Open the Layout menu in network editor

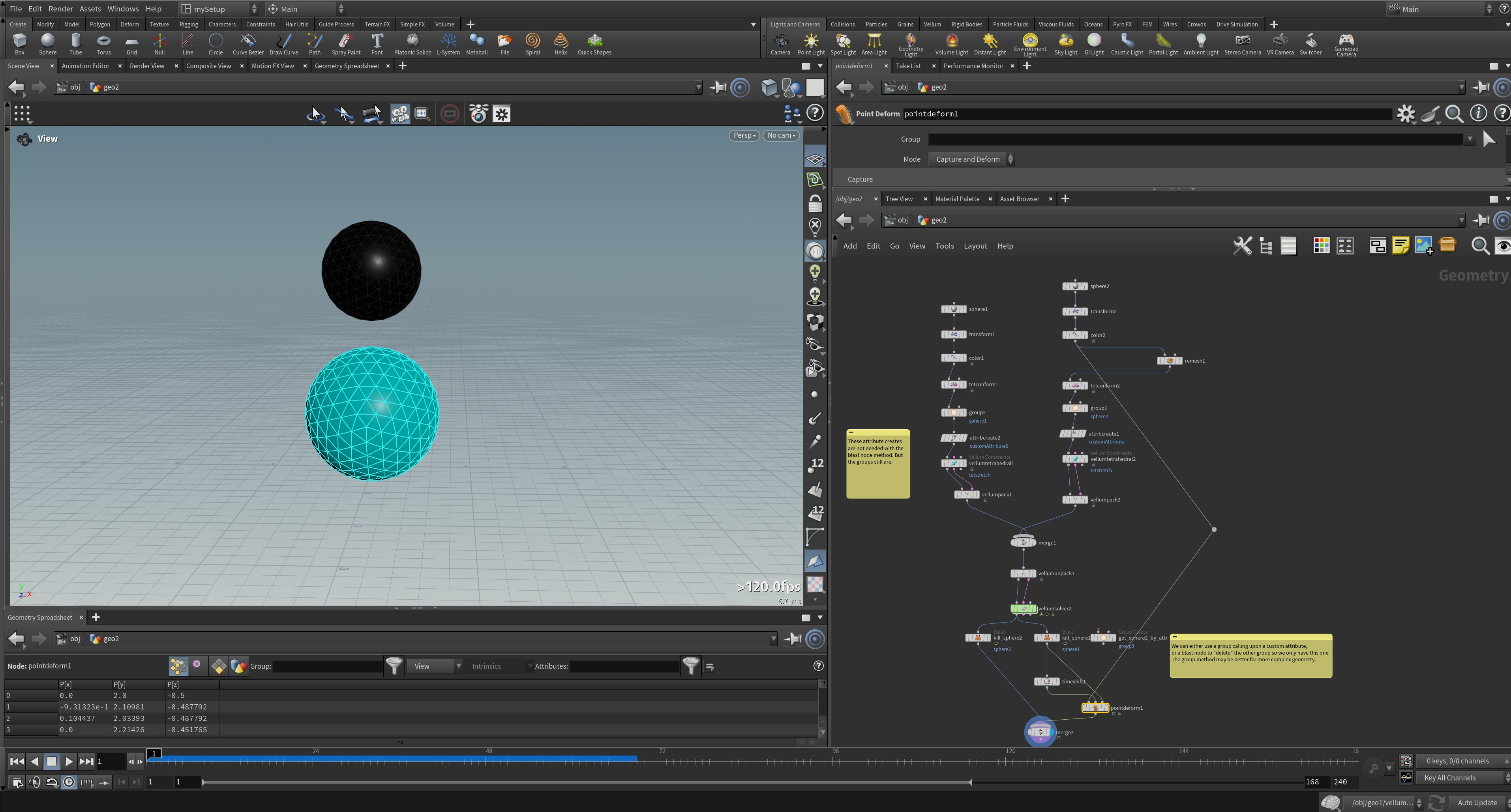pyautogui.click(x=975, y=246)
